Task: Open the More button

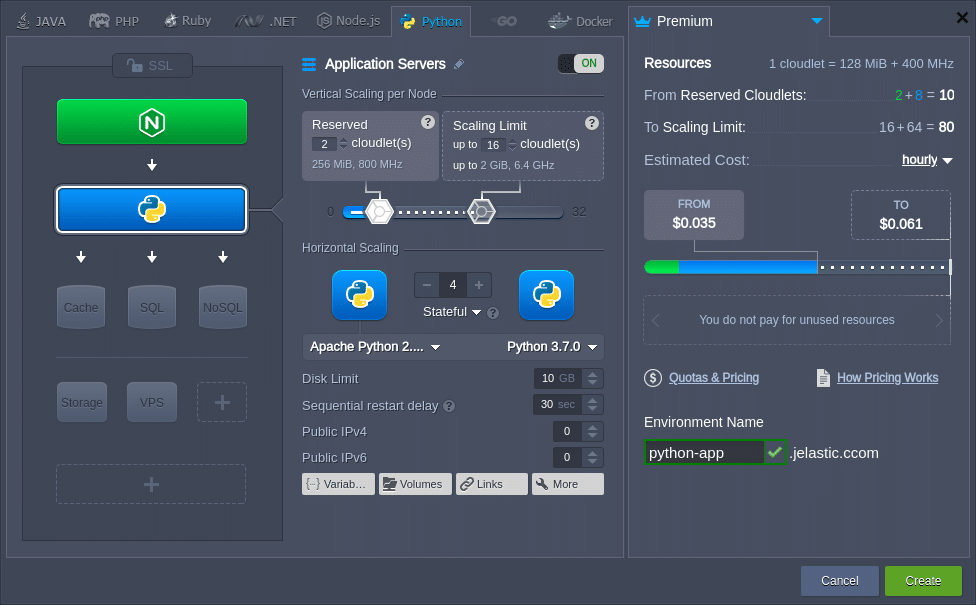Action: pyautogui.click(x=568, y=484)
